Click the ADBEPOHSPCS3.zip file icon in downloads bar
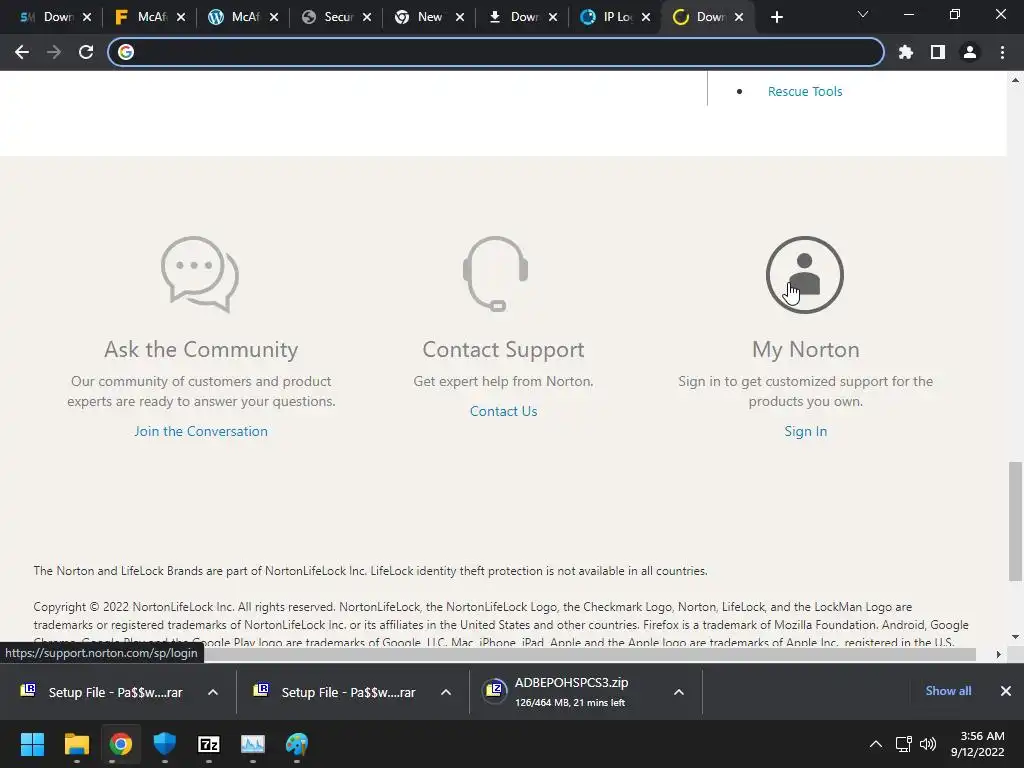This screenshot has height=768, width=1024. pos(494,691)
